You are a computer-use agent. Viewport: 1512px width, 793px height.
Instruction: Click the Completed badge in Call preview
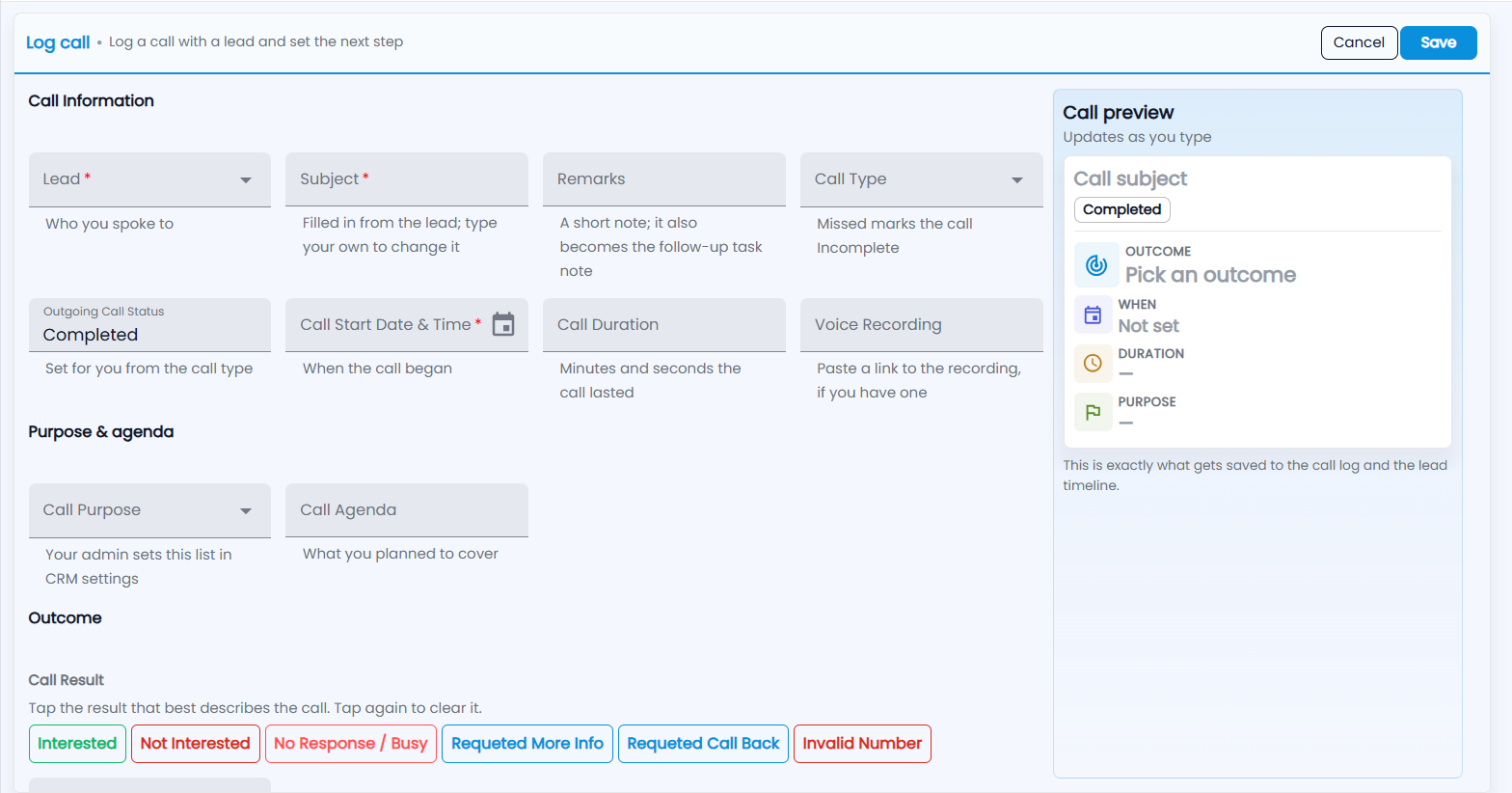coord(1122,209)
